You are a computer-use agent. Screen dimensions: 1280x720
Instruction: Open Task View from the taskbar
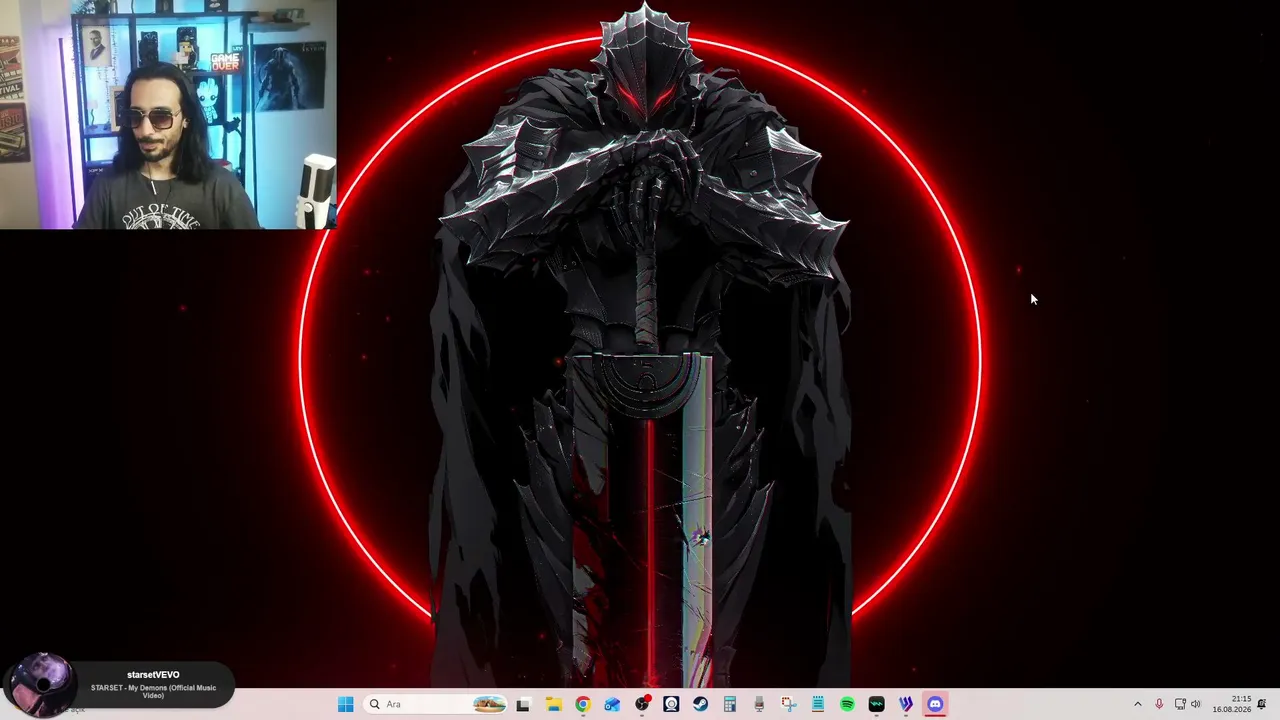click(522, 704)
